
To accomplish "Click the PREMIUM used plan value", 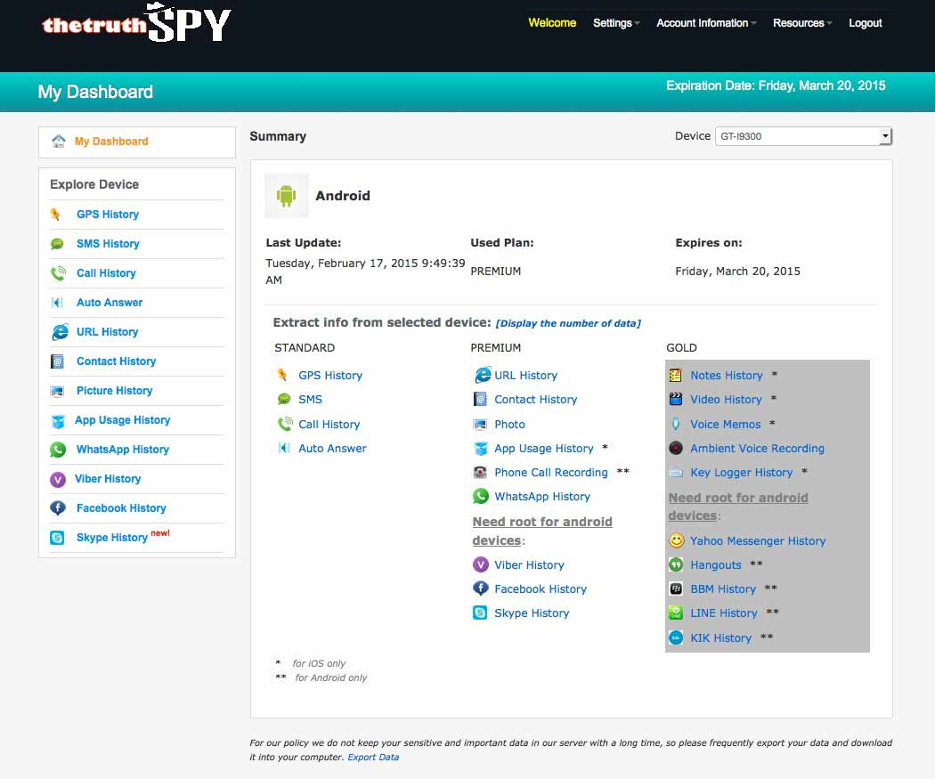I will point(495,271).
